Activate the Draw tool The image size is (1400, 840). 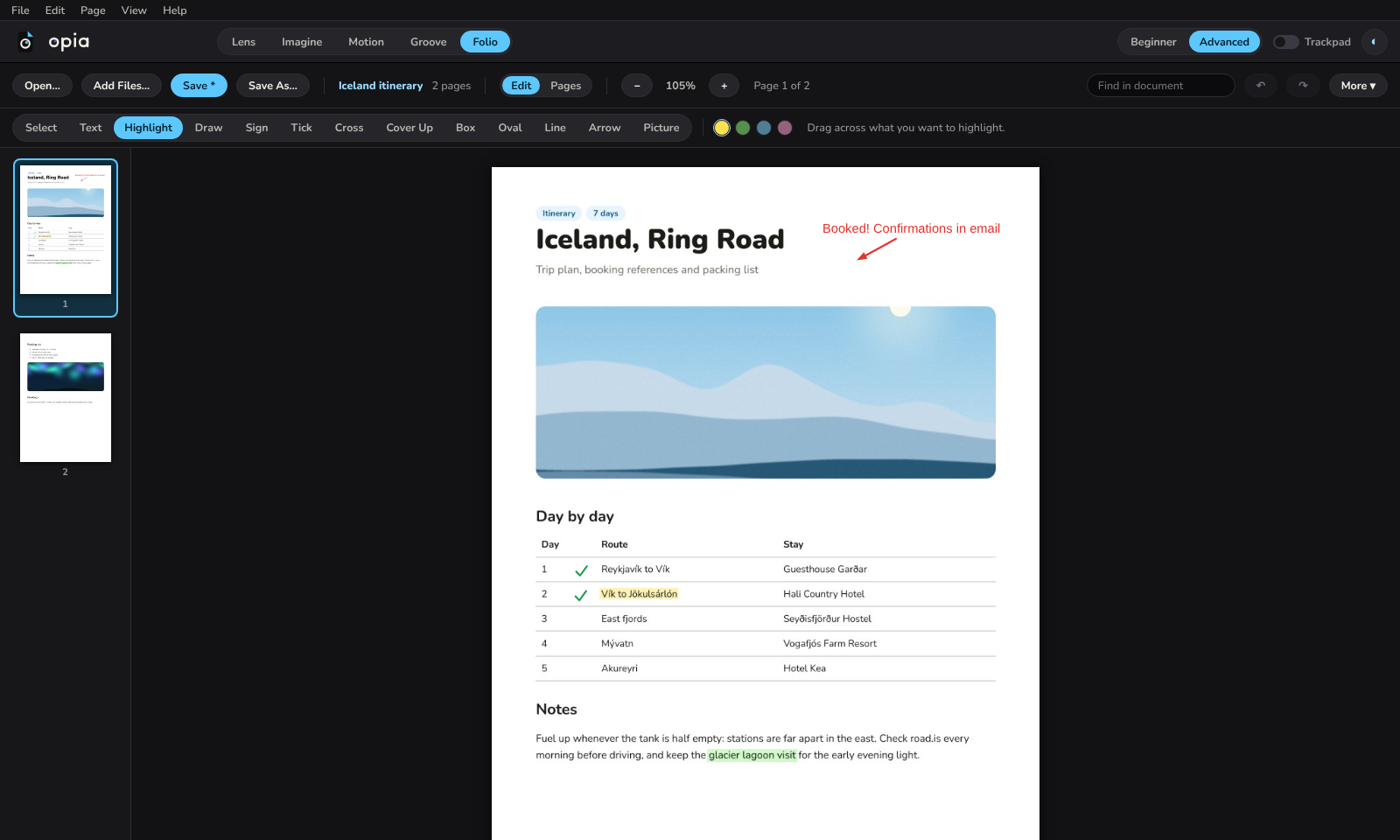pos(208,128)
